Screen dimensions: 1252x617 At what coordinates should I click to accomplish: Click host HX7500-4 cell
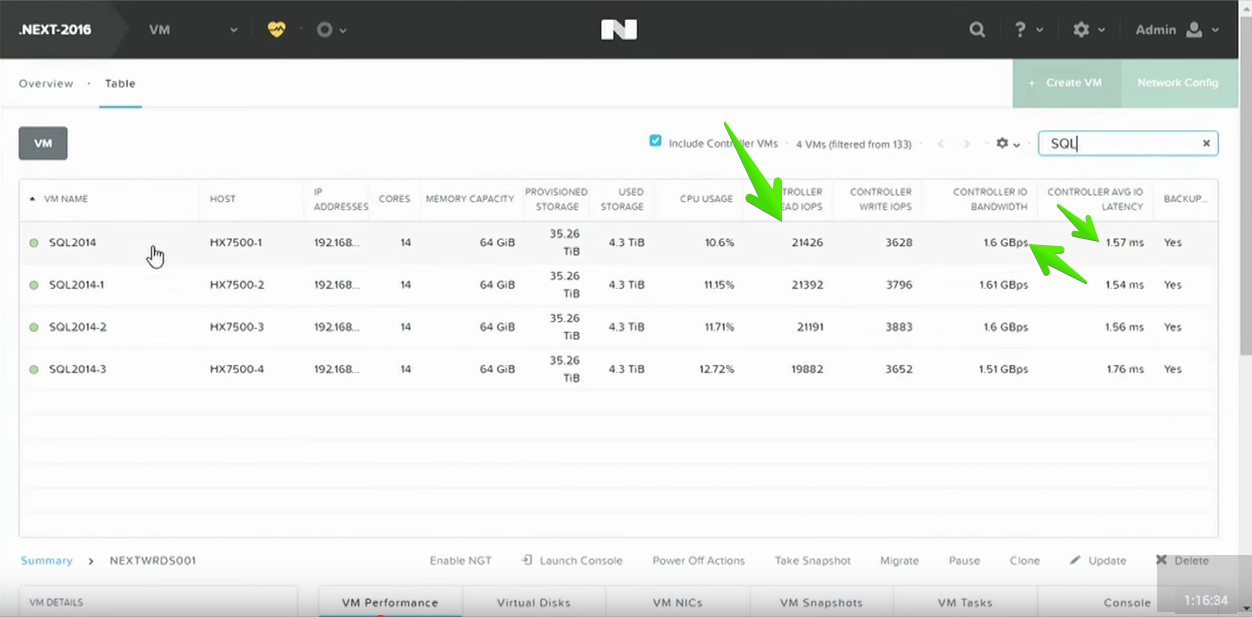[237, 369]
